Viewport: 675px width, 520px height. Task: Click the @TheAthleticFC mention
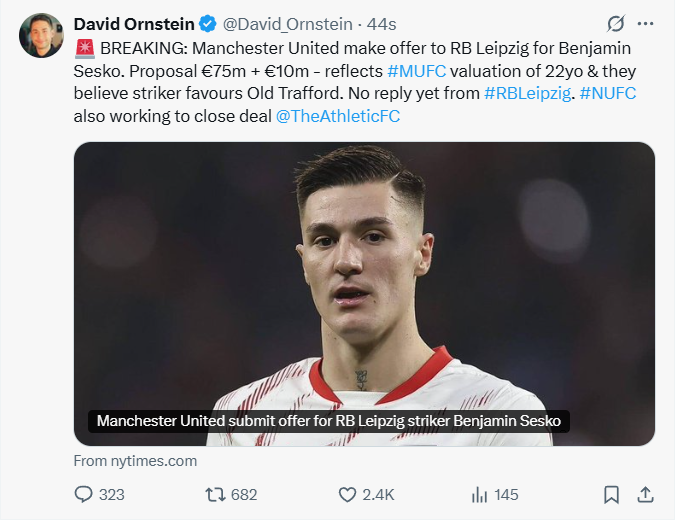(336, 116)
